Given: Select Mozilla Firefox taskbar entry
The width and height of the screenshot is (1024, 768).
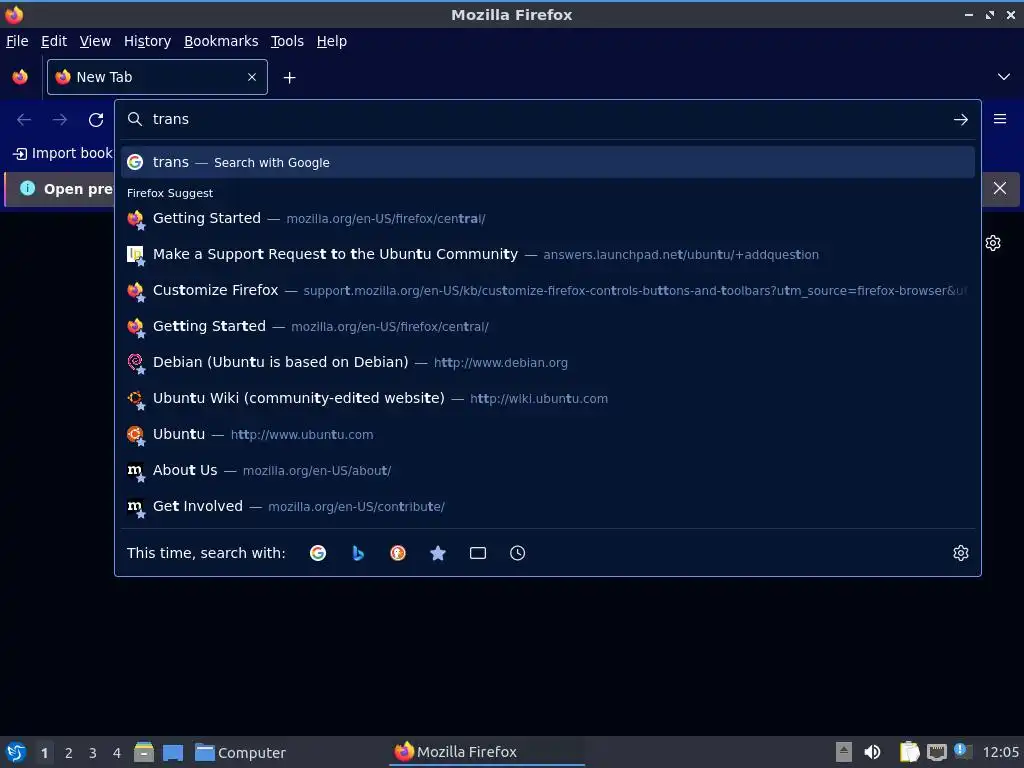Looking at the screenshot, I should pos(487,752).
